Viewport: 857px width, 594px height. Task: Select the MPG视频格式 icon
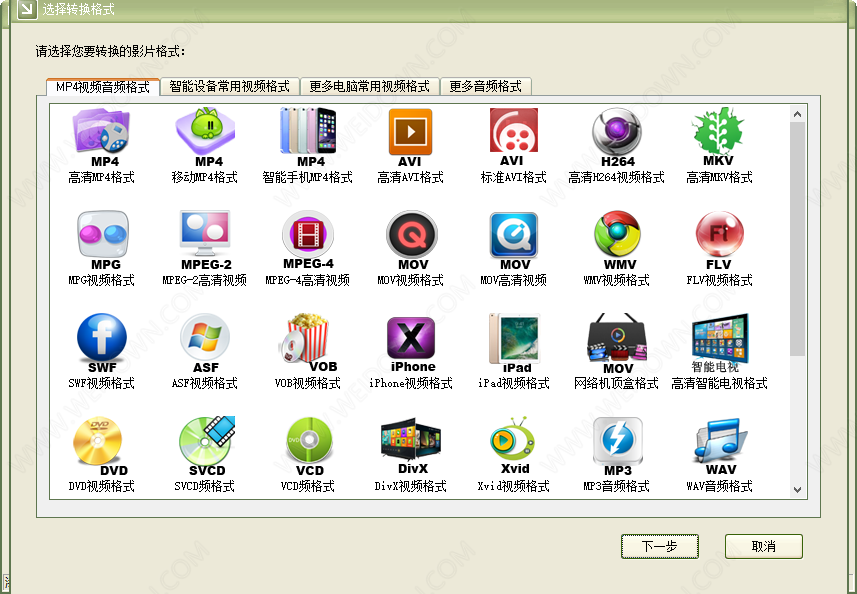point(103,234)
